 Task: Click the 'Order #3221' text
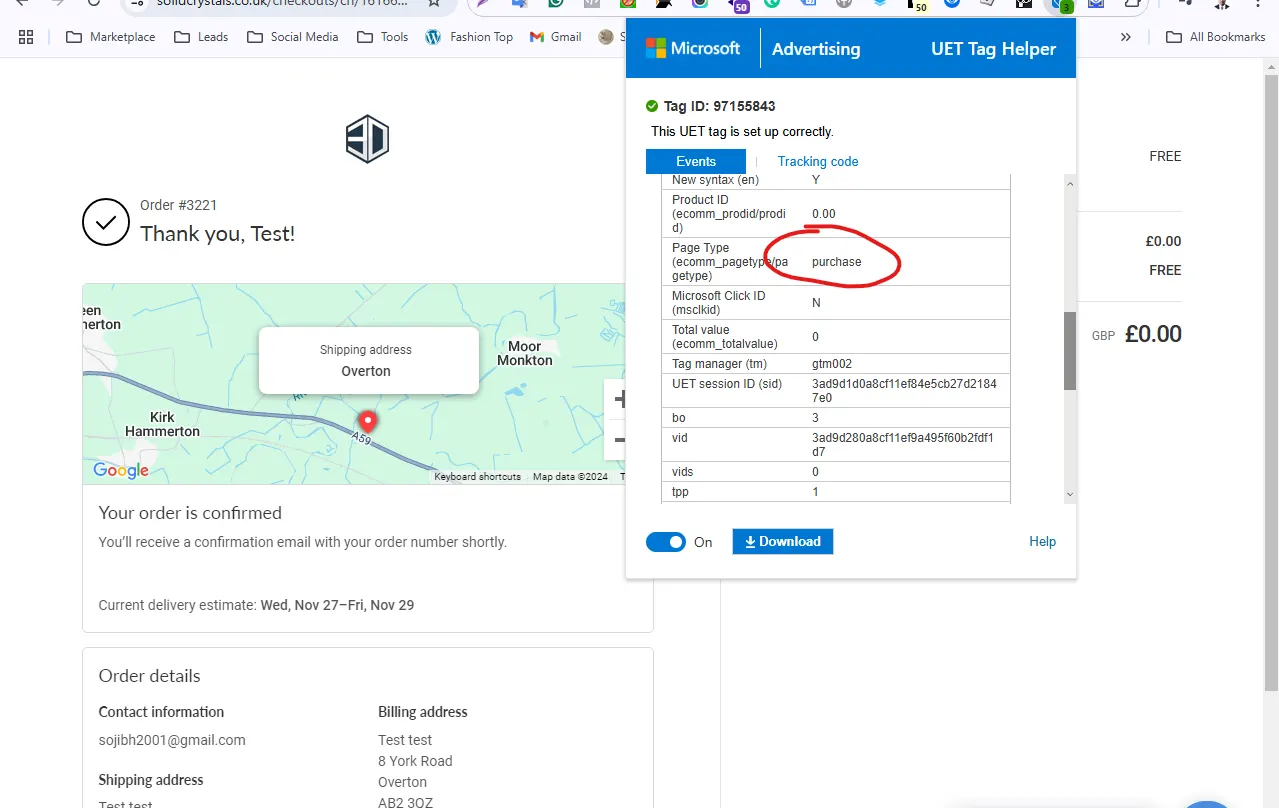click(x=178, y=205)
